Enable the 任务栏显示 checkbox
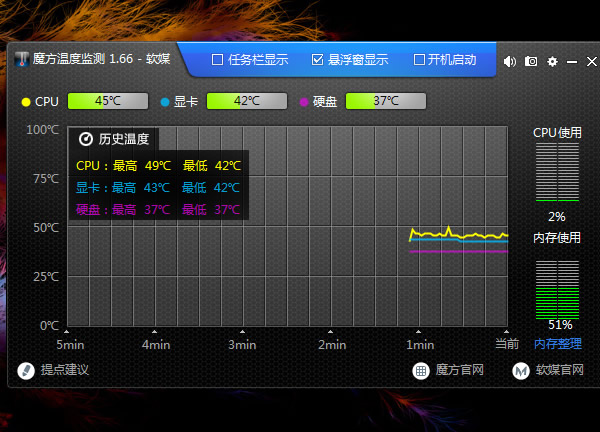This screenshot has height=432, width=600. coord(218,60)
